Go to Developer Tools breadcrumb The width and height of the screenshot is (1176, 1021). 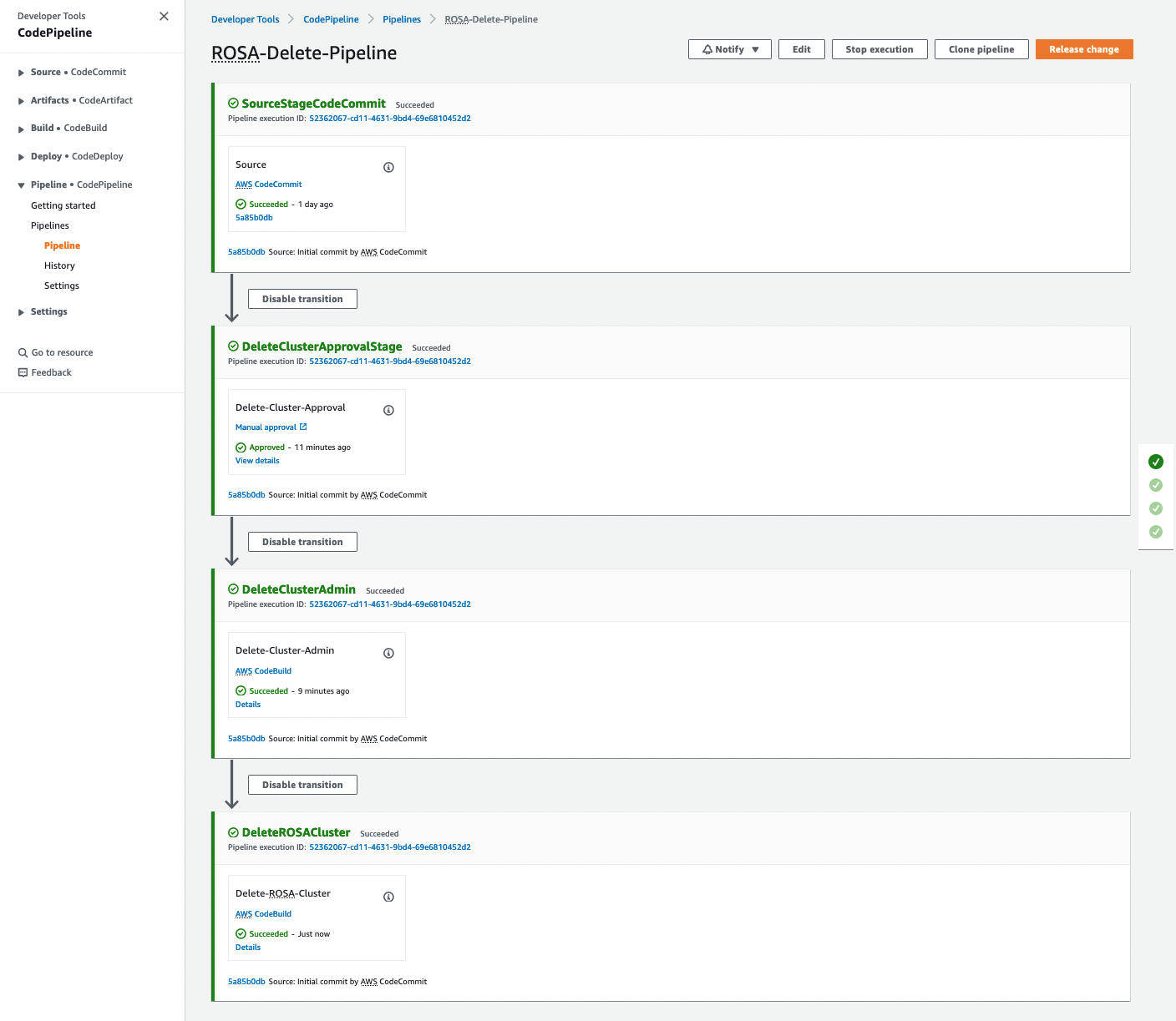pyautogui.click(x=246, y=19)
